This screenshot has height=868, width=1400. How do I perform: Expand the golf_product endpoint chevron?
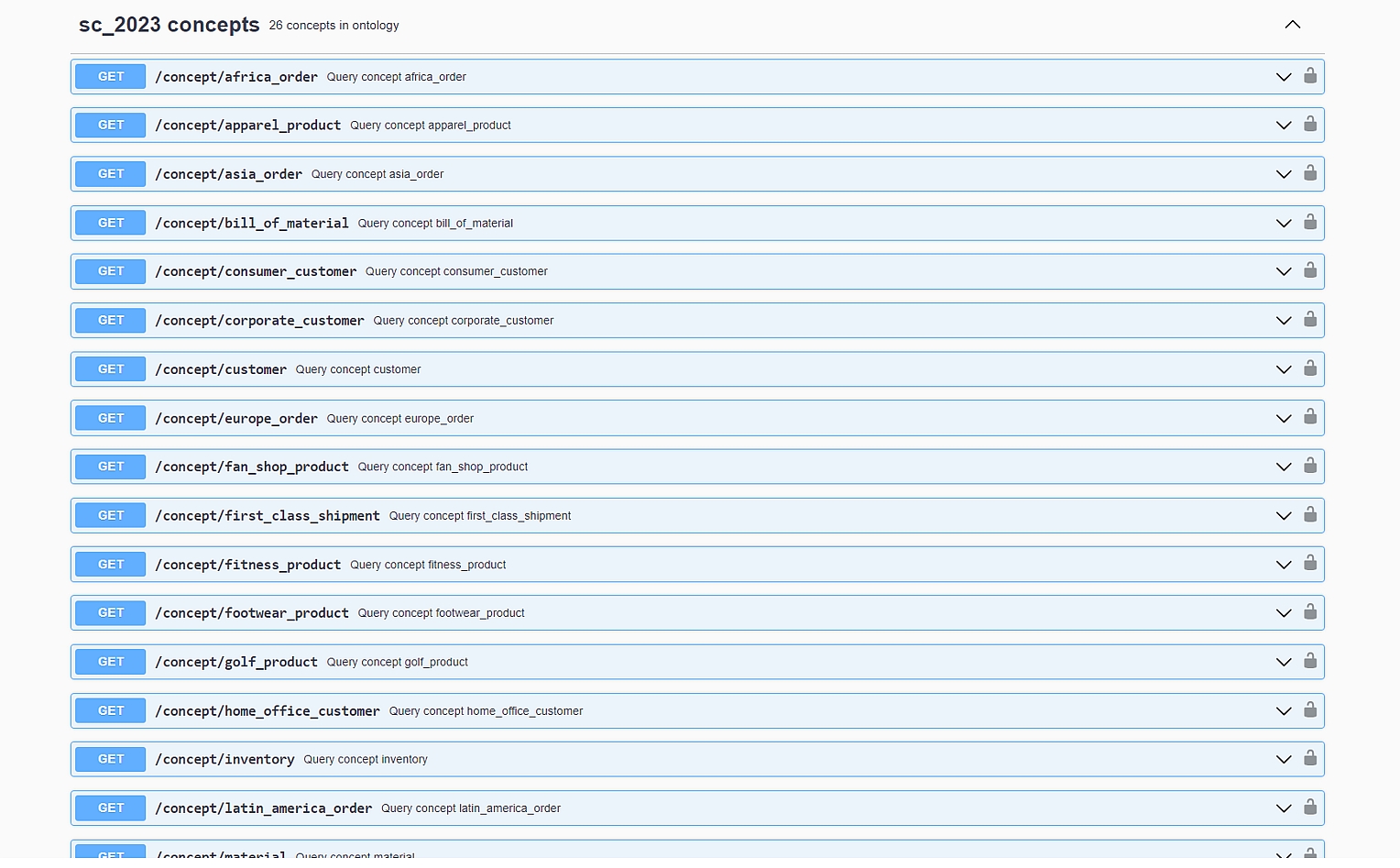tap(1284, 663)
